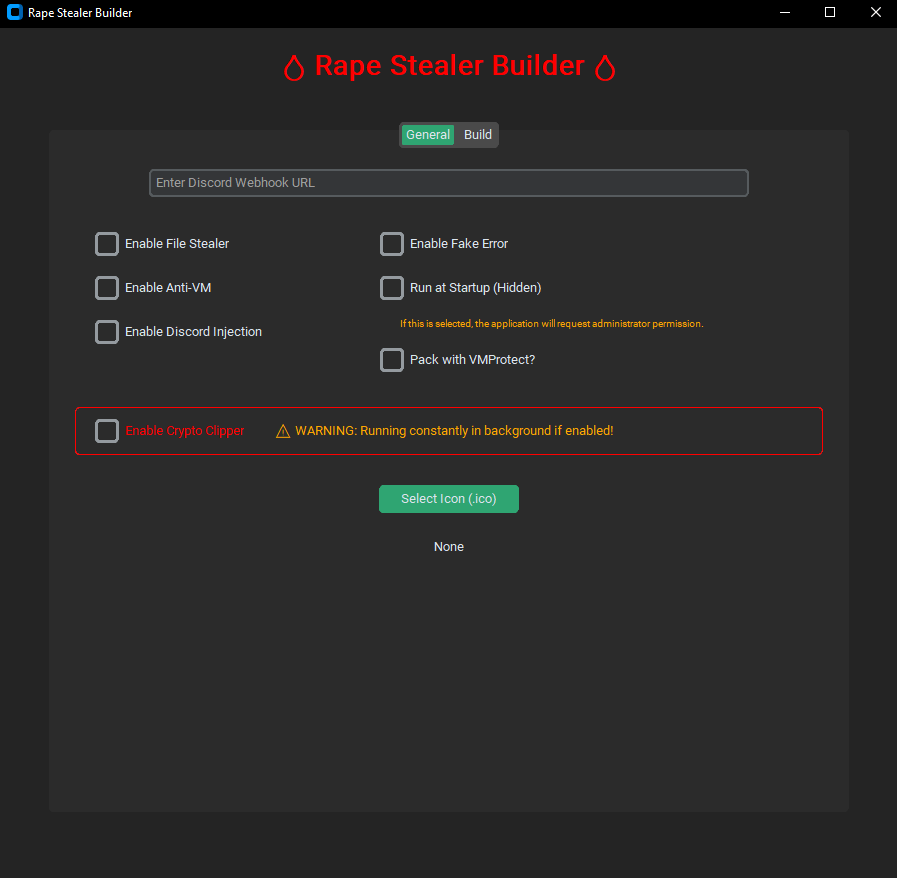Toggle the Run at Startup (Hidden) checkbox

pos(392,288)
